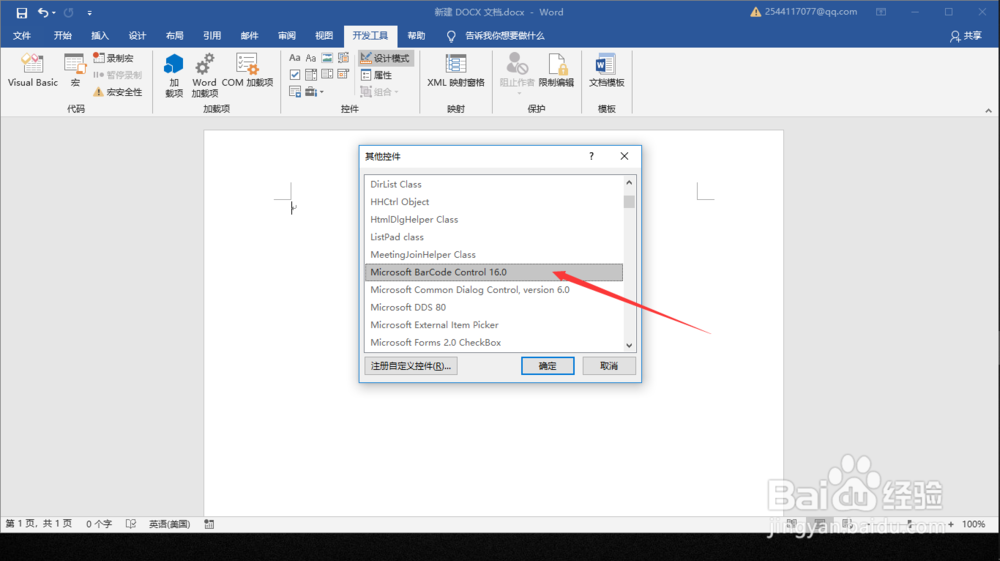The width and height of the screenshot is (1000, 561).
Task: Insert picture content control
Action: pyautogui.click(x=327, y=58)
